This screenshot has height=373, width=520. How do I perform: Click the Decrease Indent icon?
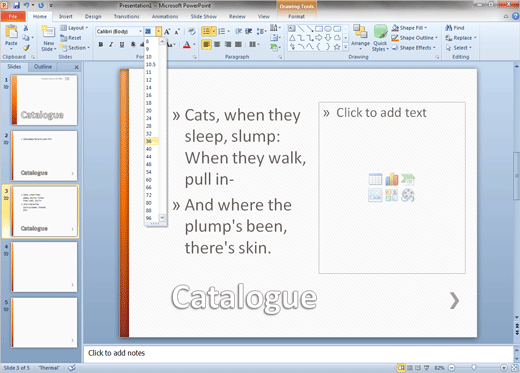238,31
